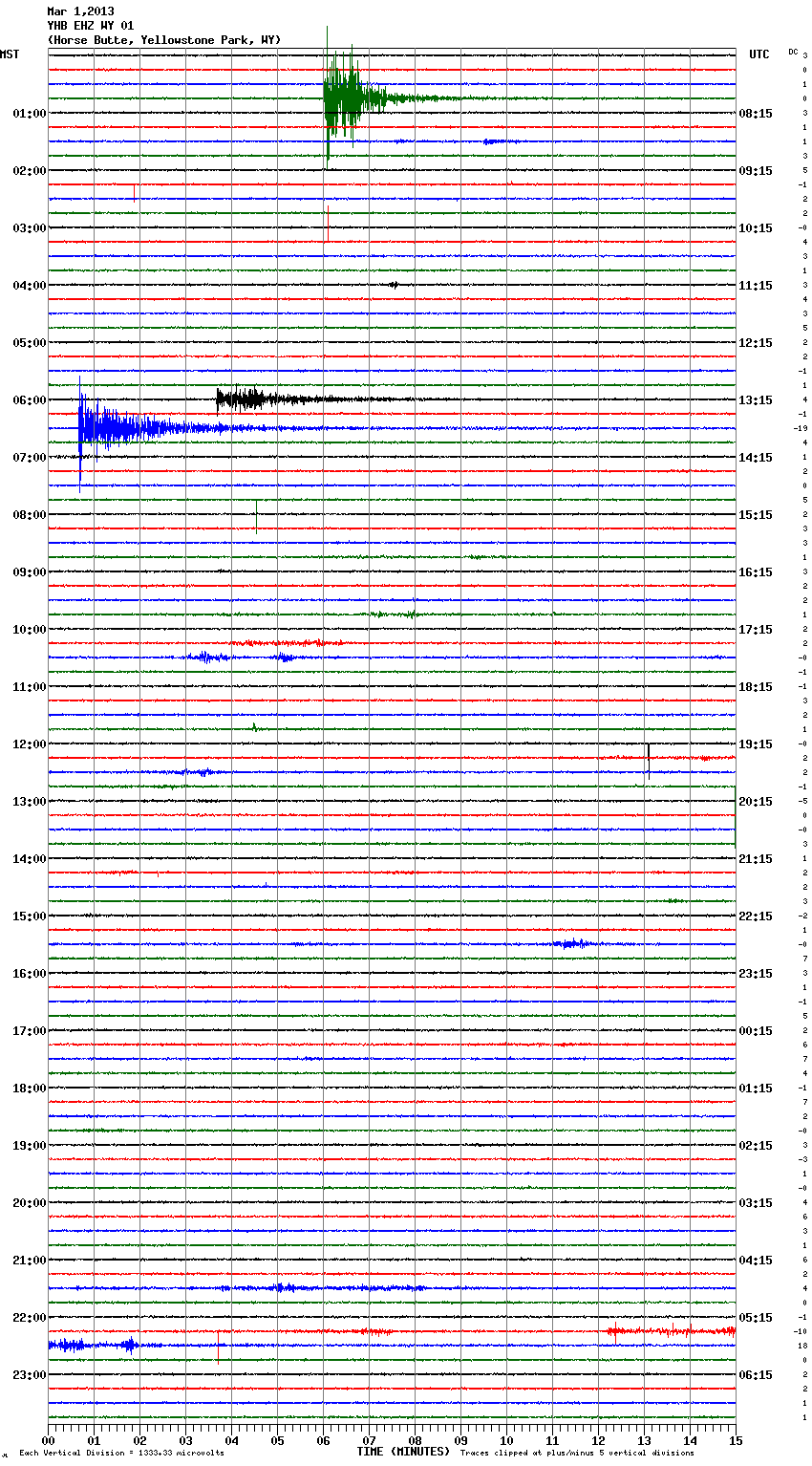The height and width of the screenshot is (1466, 812).
Task: Click the 13:15 UTC time label
Action: coord(756,400)
